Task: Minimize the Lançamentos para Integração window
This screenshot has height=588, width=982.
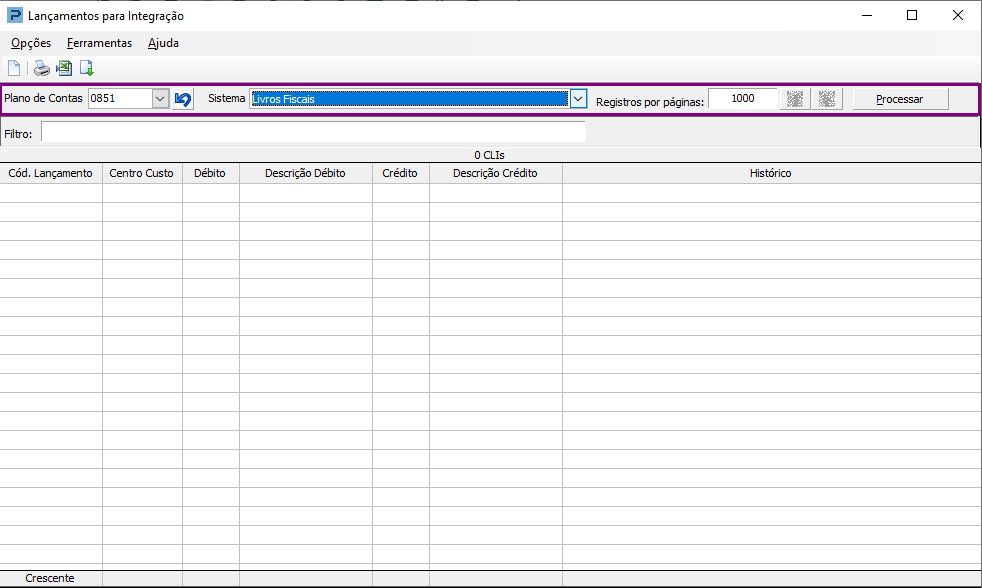Action: coord(867,15)
